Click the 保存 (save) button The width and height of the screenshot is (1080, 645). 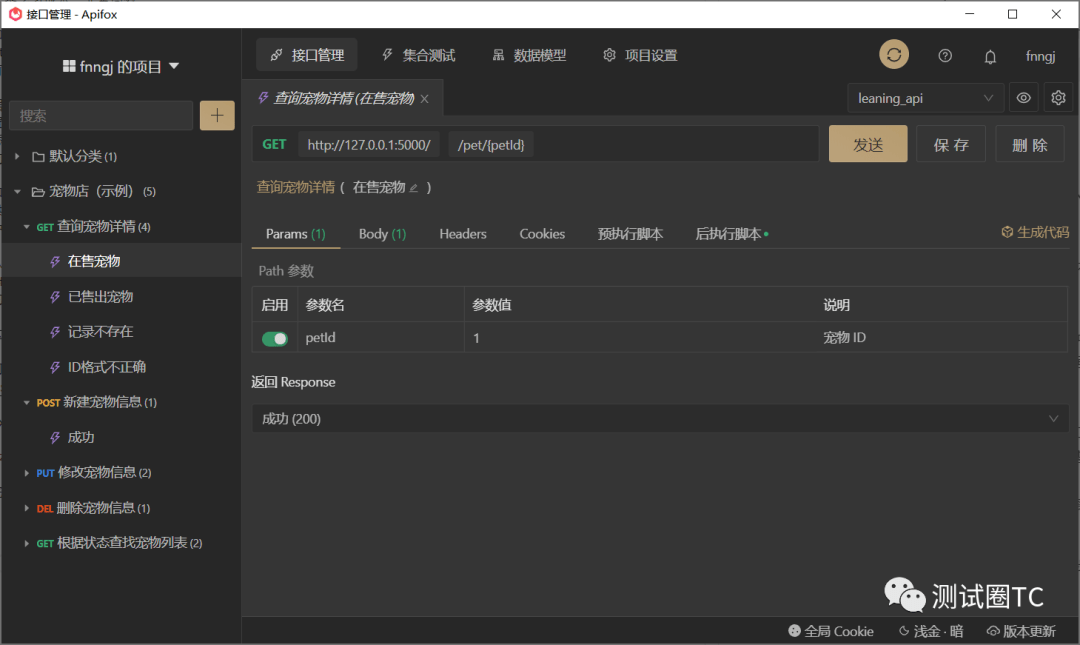click(x=950, y=143)
